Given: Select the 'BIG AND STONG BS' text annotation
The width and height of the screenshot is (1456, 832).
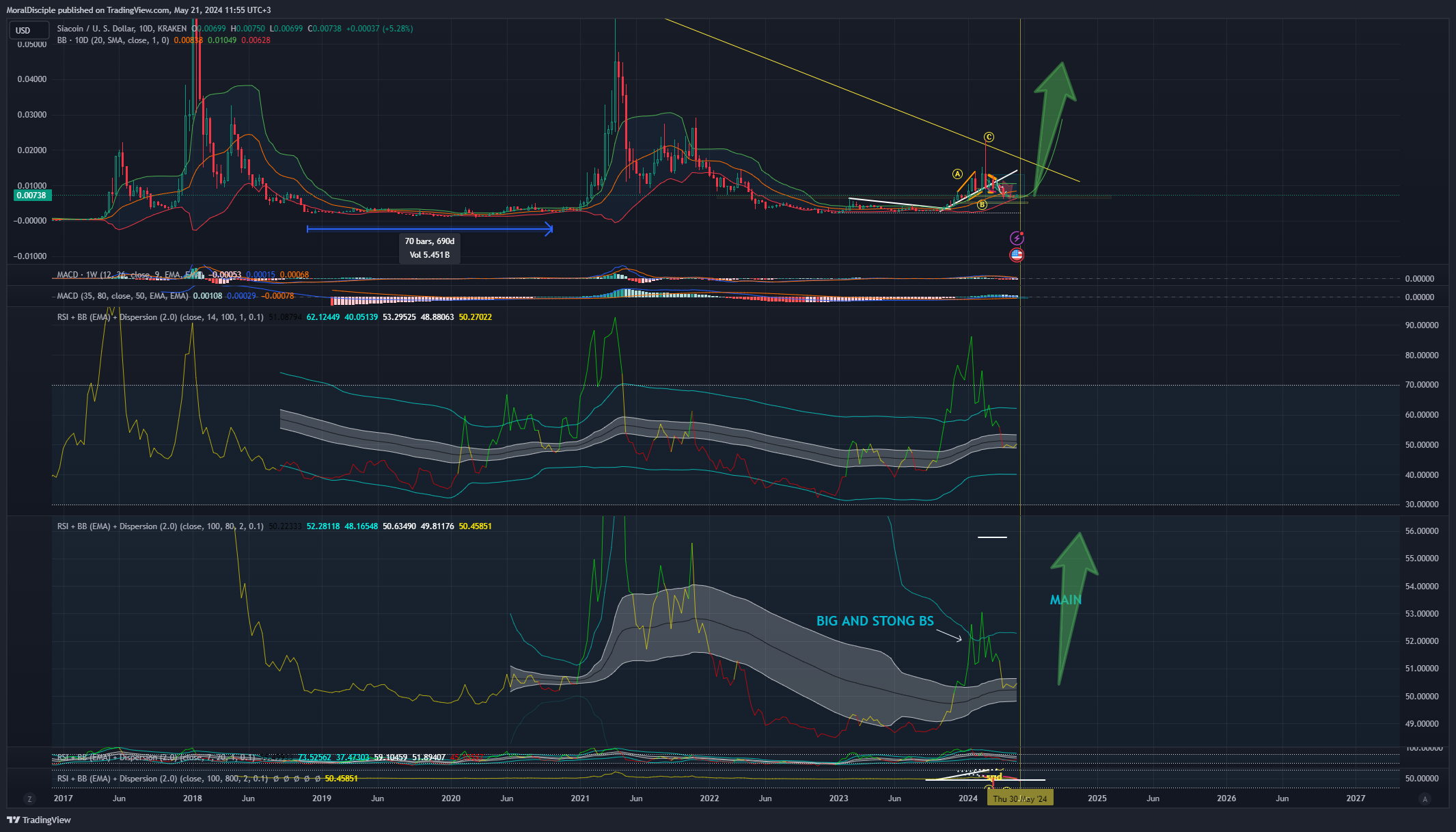Looking at the screenshot, I should [875, 621].
